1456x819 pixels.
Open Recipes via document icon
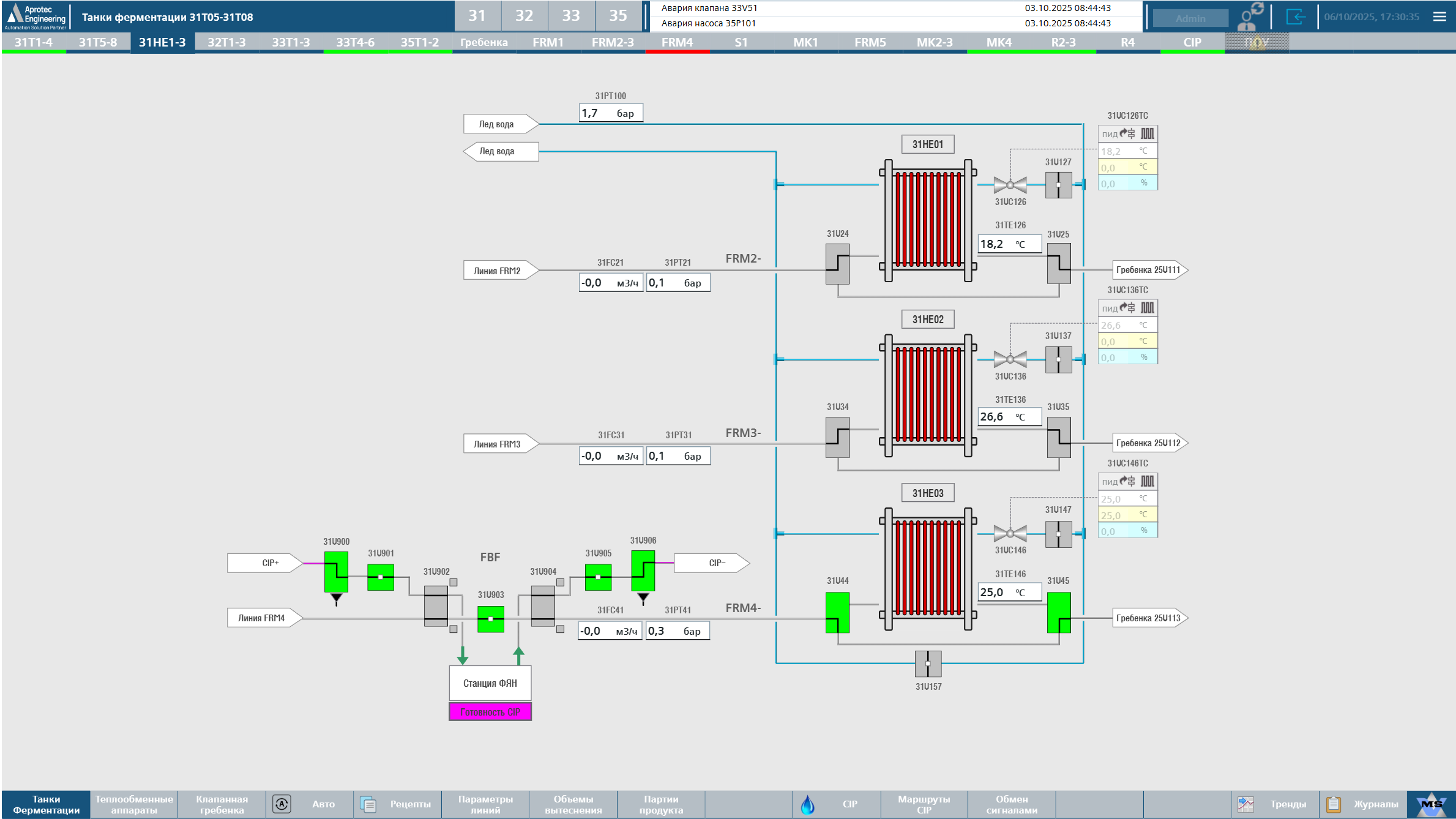click(x=368, y=804)
